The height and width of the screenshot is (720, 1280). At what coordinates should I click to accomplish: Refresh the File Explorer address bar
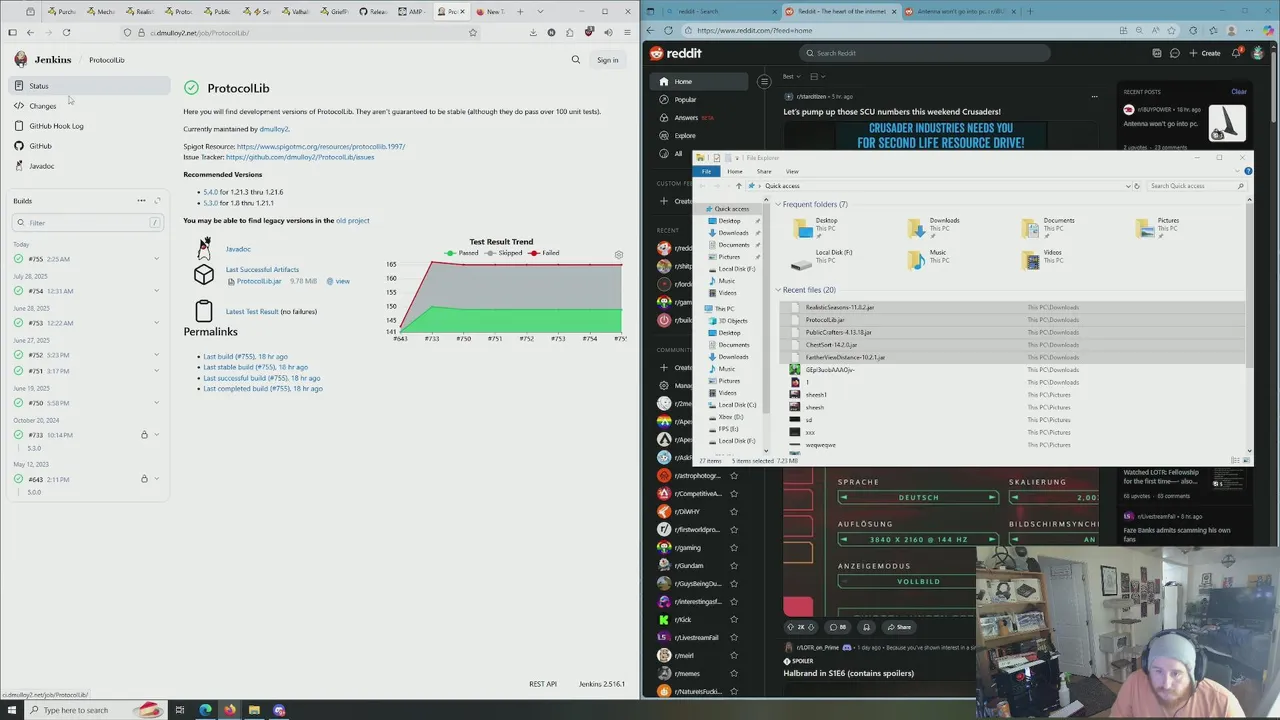1137,186
